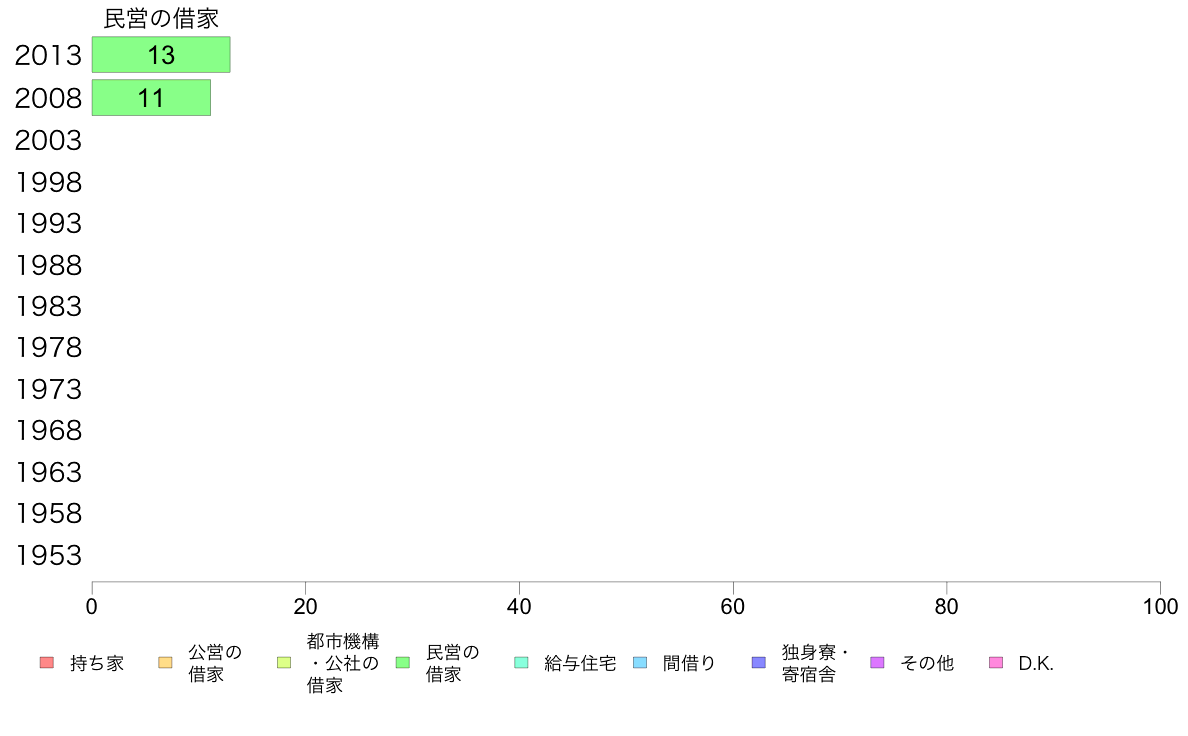
Task: Click the red 持ち家 legend swatch
Action: click(47, 662)
